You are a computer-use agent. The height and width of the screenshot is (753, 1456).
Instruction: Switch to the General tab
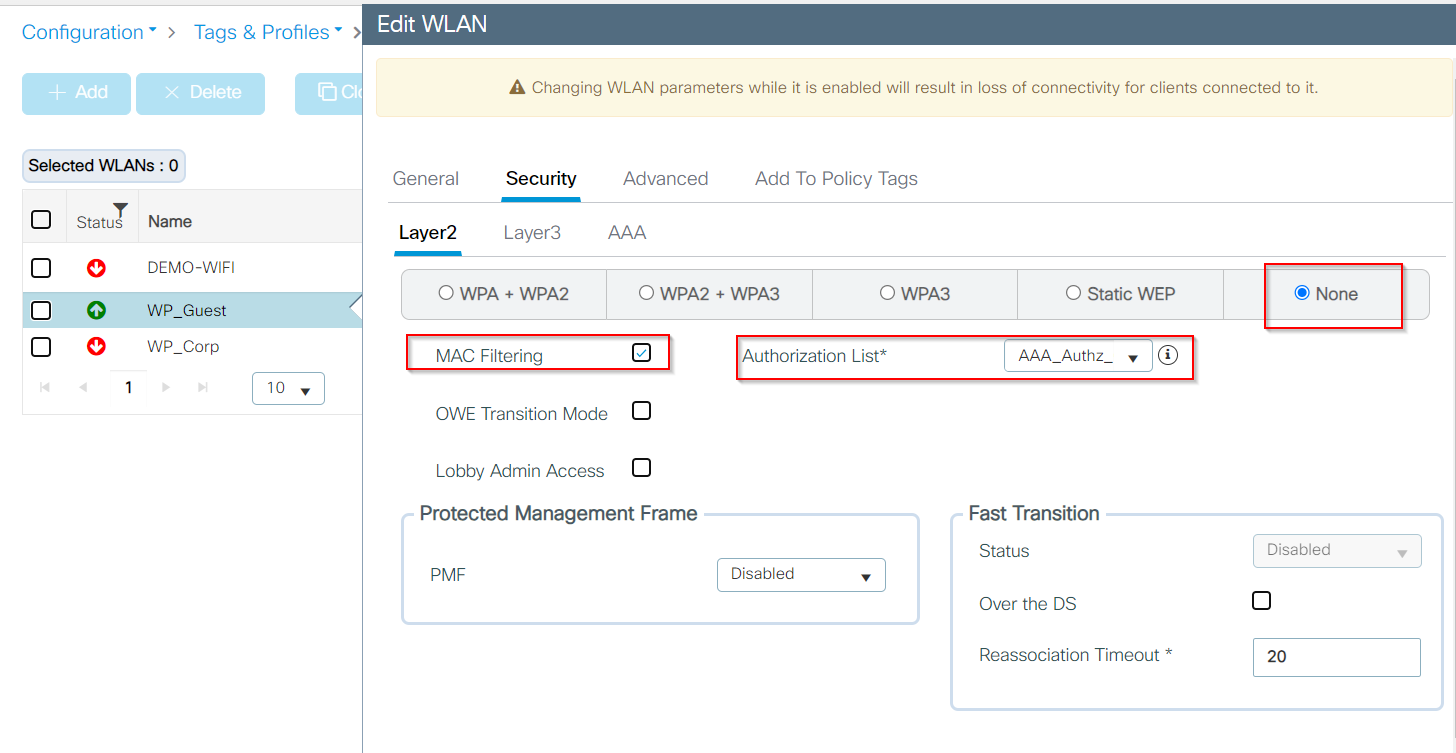(426, 179)
